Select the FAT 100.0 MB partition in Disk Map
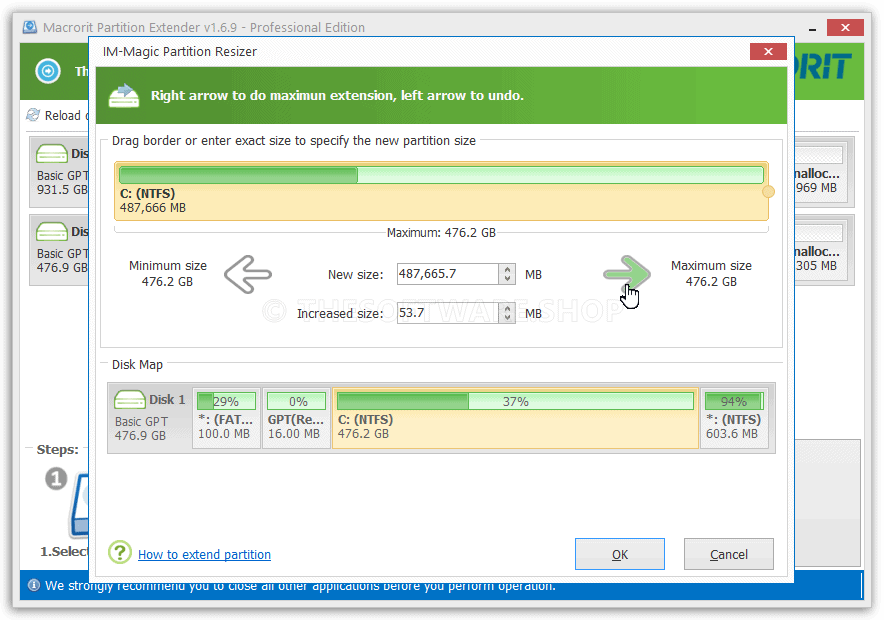 (226, 418)
